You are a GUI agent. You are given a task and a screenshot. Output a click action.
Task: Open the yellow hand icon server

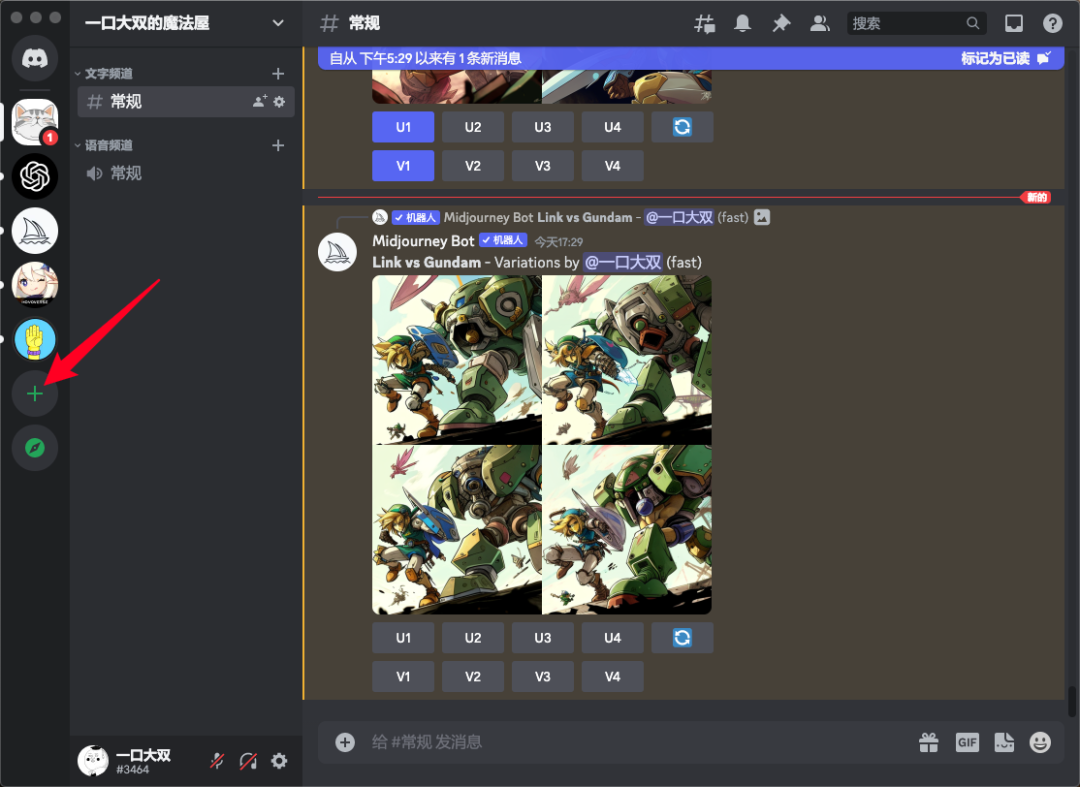pyautogui.click(x=34, y=339)
